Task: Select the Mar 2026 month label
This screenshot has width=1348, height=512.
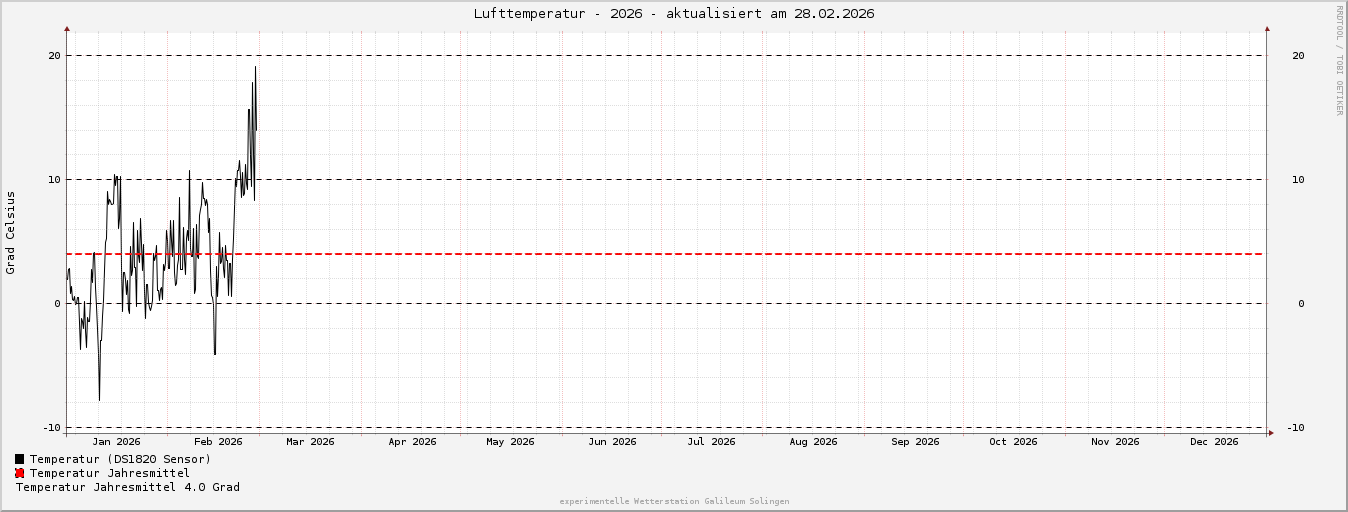Action: [310, 441]
